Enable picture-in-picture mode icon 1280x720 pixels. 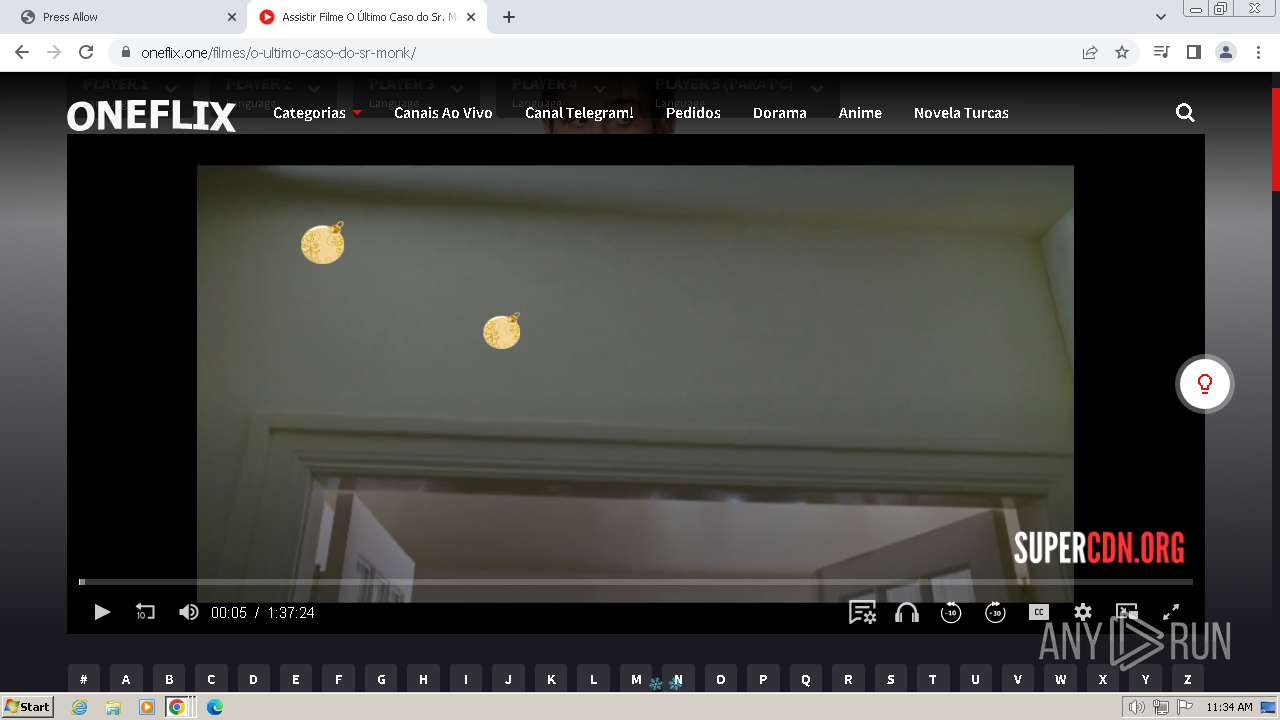tap(1127, 612)
